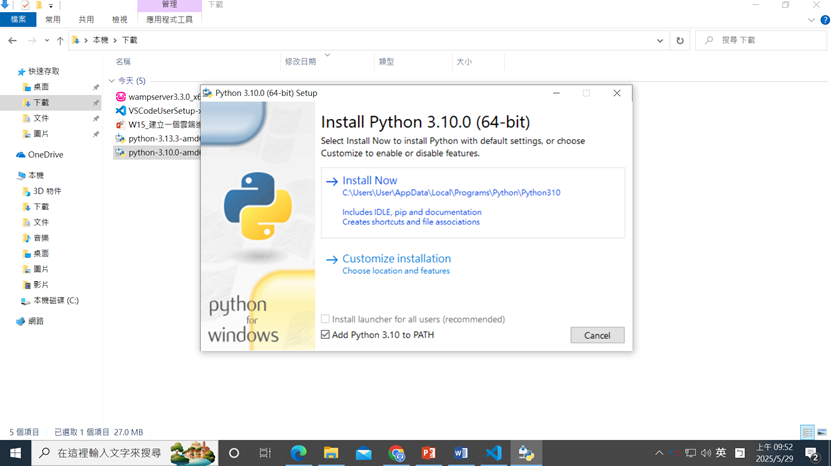Image resolution: width=831 pixels, height=466 pixels.
Task: Open 本機磁碟 (C:) drive
Action: (x=56, y=301)
